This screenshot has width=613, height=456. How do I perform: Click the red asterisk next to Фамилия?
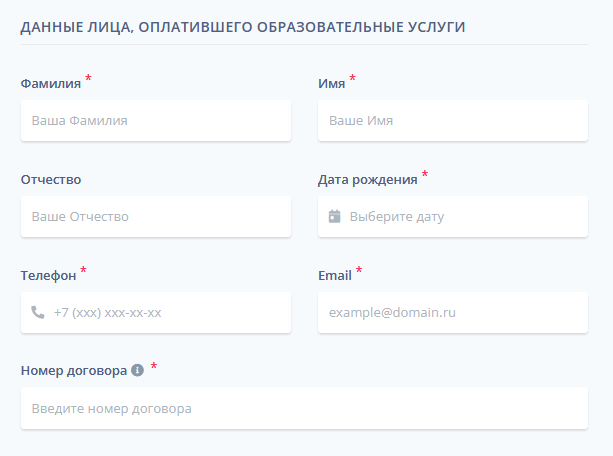pyautogui.click(x=88, y=78)
